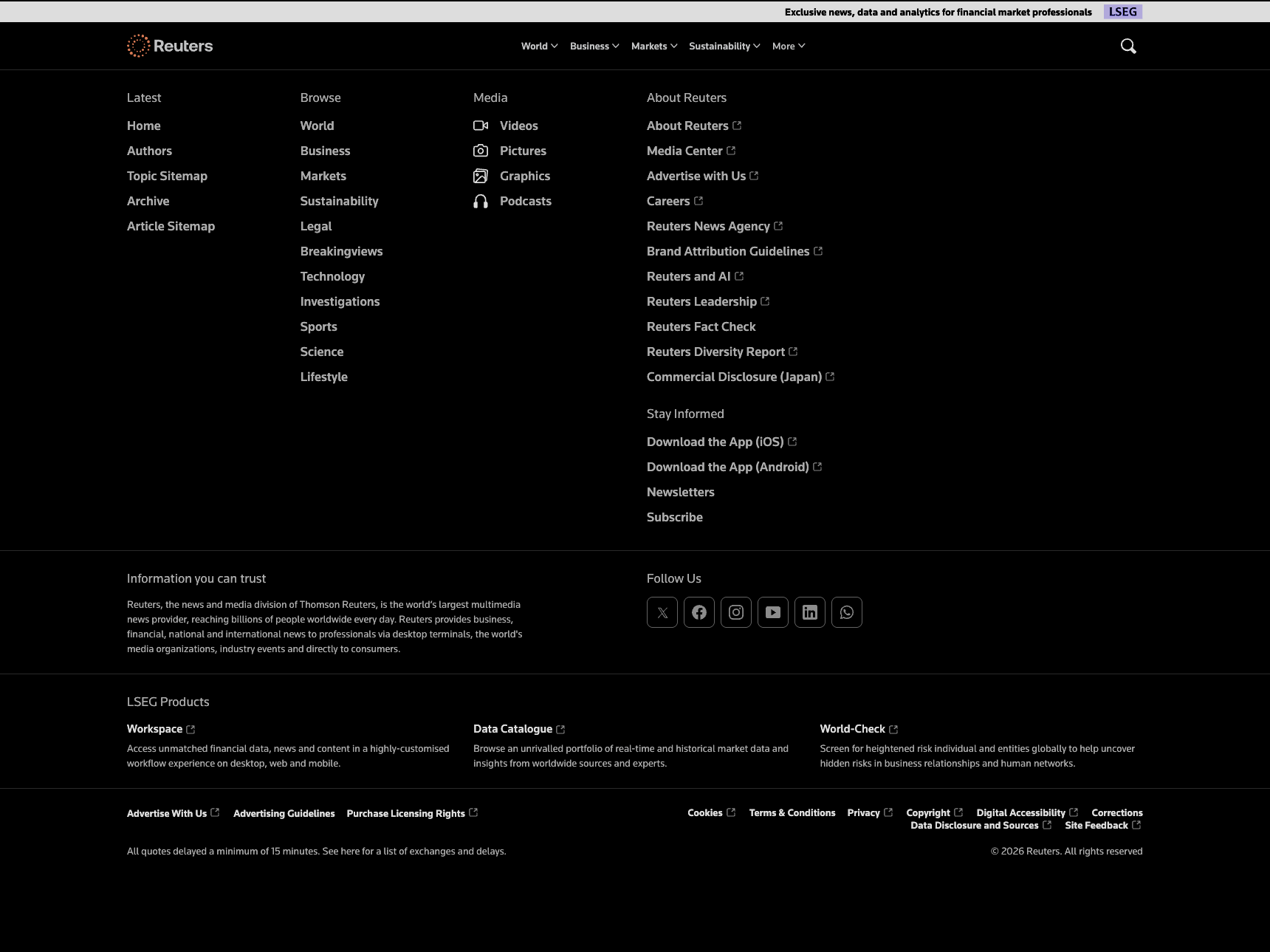Browse the Legal section

(316, 226)
